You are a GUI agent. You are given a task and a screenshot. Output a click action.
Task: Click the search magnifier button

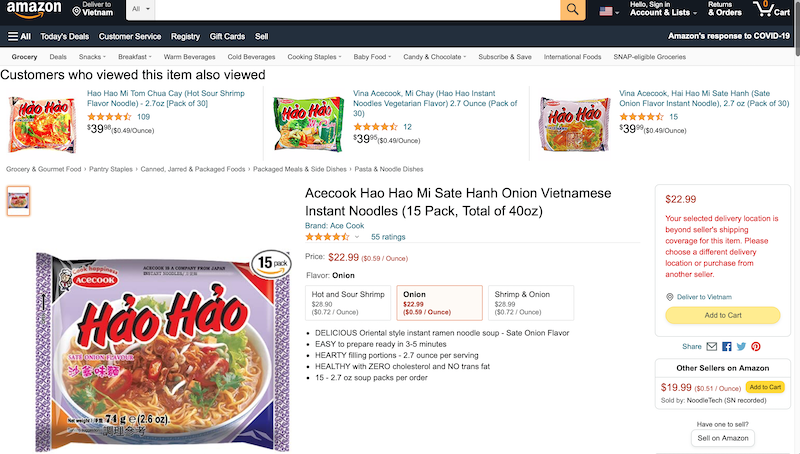click(572, 10)
